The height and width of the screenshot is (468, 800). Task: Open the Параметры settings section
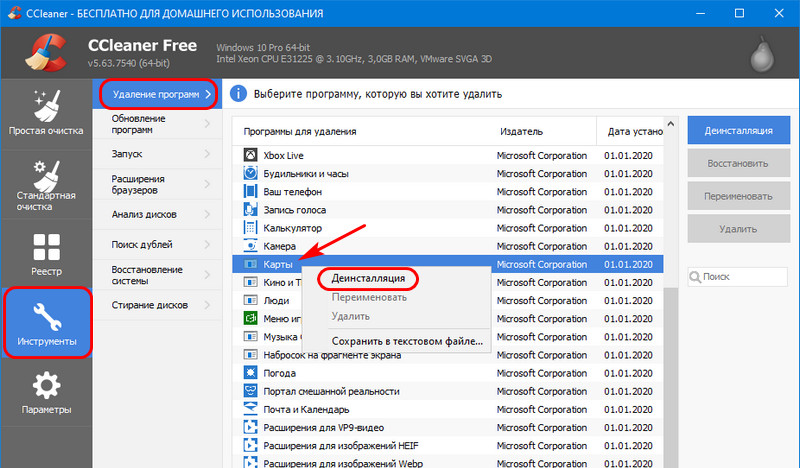[46, 392]
